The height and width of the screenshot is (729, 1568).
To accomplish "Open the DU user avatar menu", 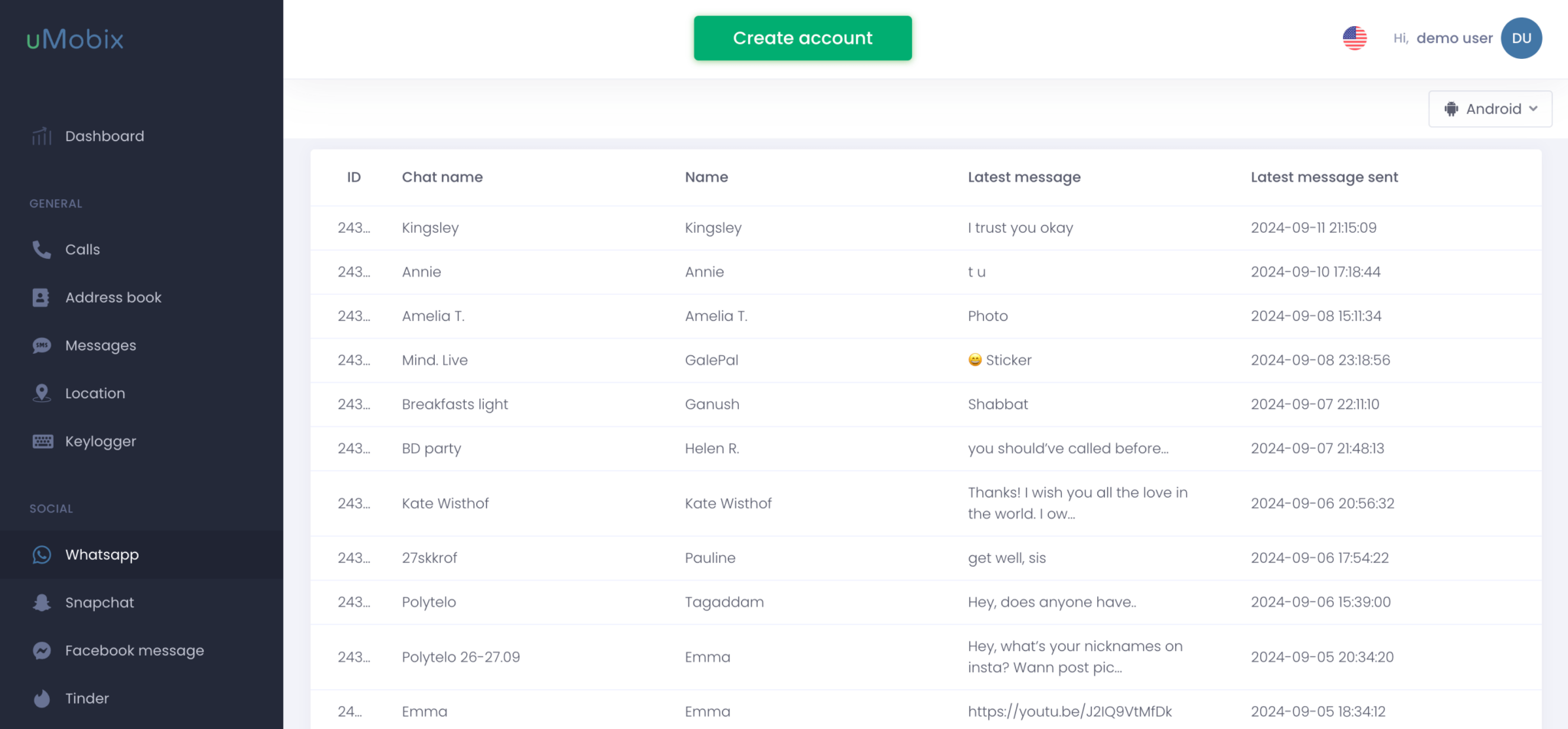I will (x=1521, y=38).
